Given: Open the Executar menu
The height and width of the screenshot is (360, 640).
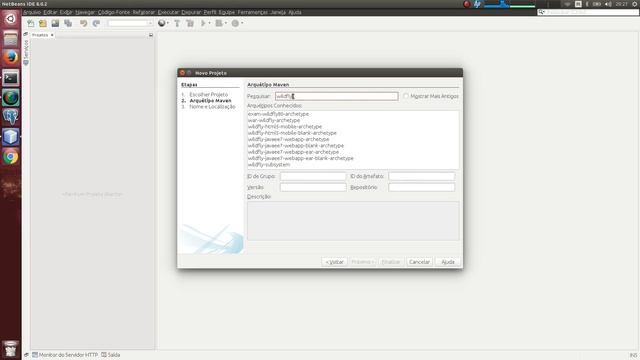Looking at the screenshot, I should (x=168, y=12).
